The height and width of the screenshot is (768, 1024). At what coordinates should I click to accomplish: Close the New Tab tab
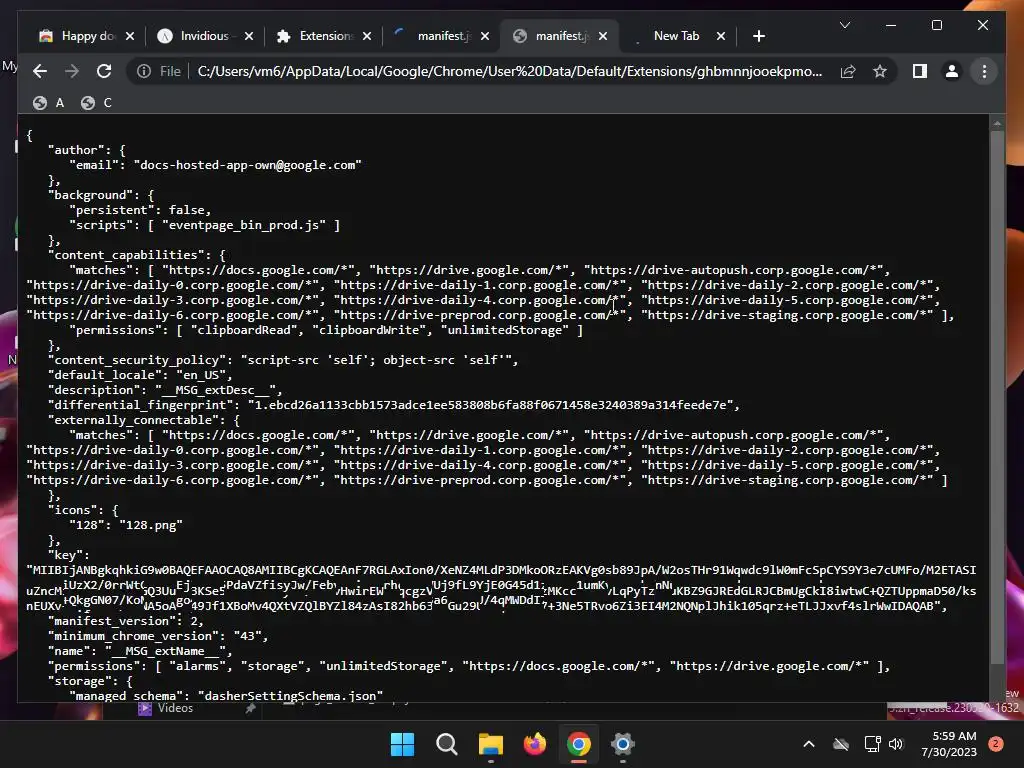(x=721, y=36)
